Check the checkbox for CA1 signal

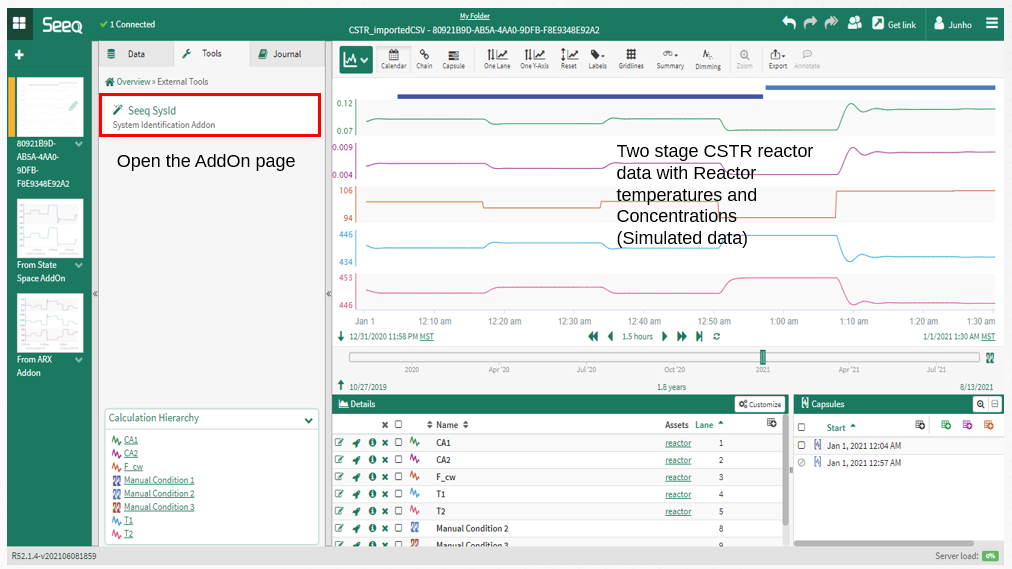point(399,443)
